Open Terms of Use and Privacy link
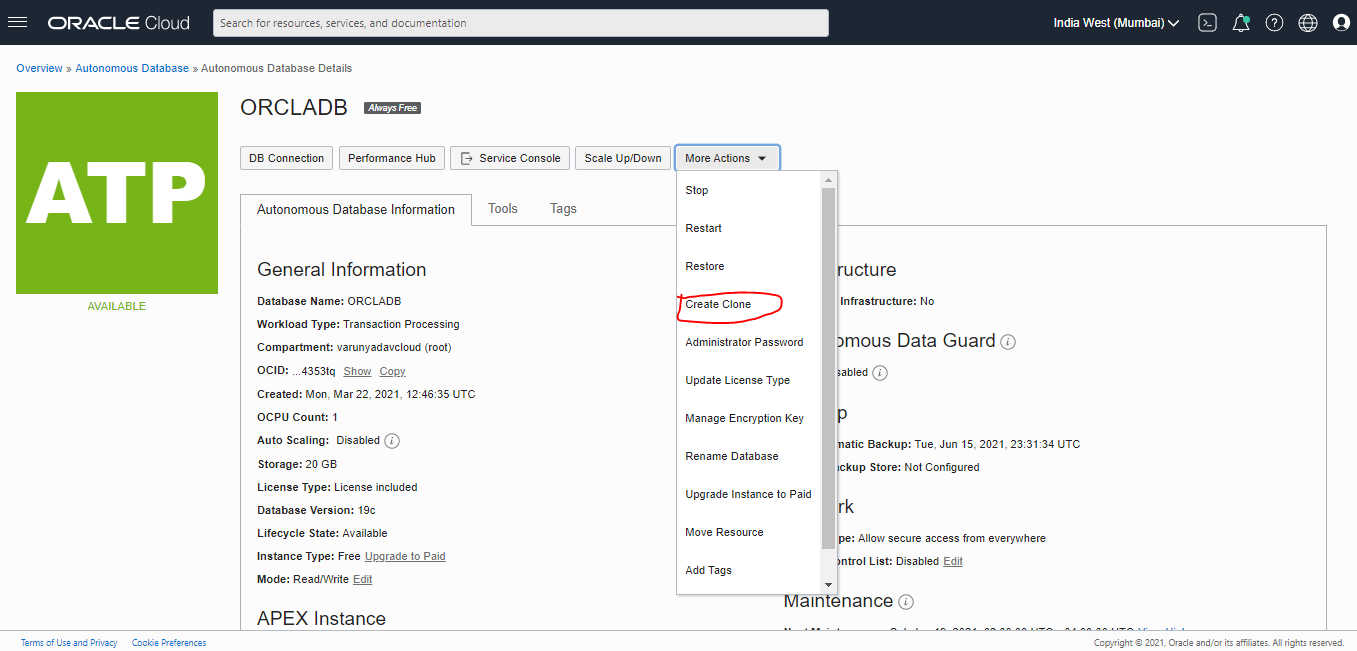 point(69,643)
